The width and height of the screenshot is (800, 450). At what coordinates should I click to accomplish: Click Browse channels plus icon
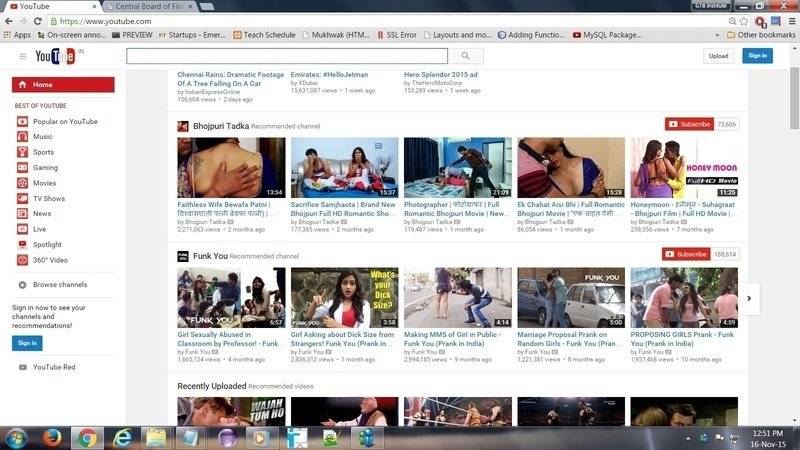(22, 285)
